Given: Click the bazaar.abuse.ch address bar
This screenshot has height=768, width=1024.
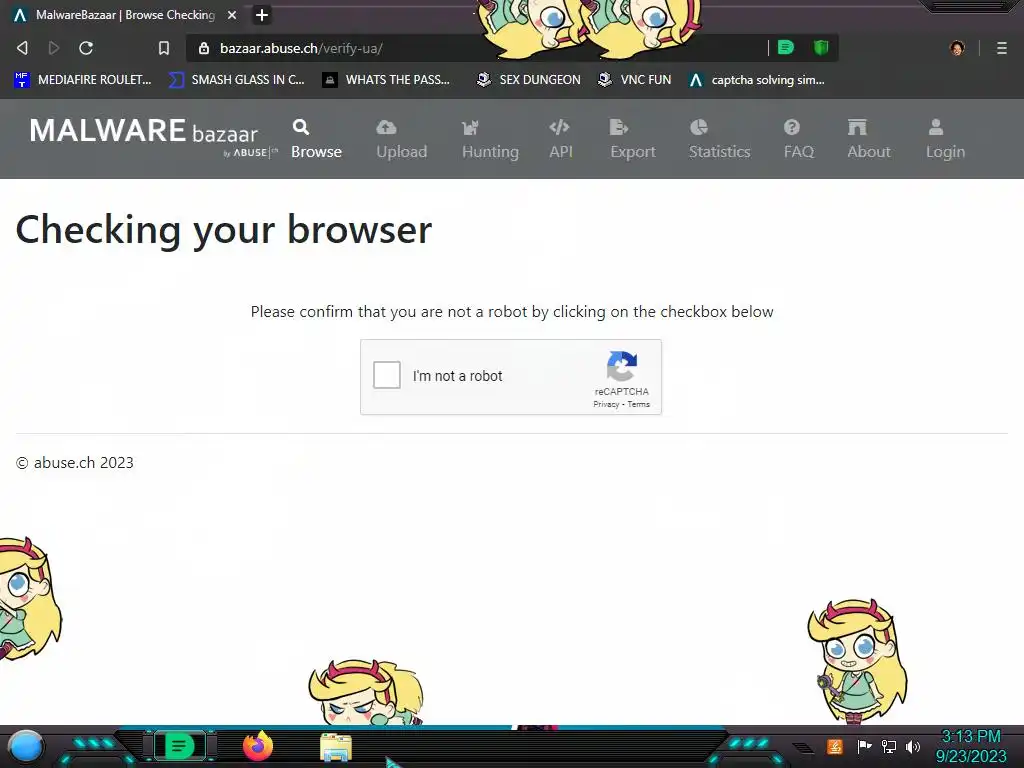Looking at the screenshot, I should click(477, 48).
